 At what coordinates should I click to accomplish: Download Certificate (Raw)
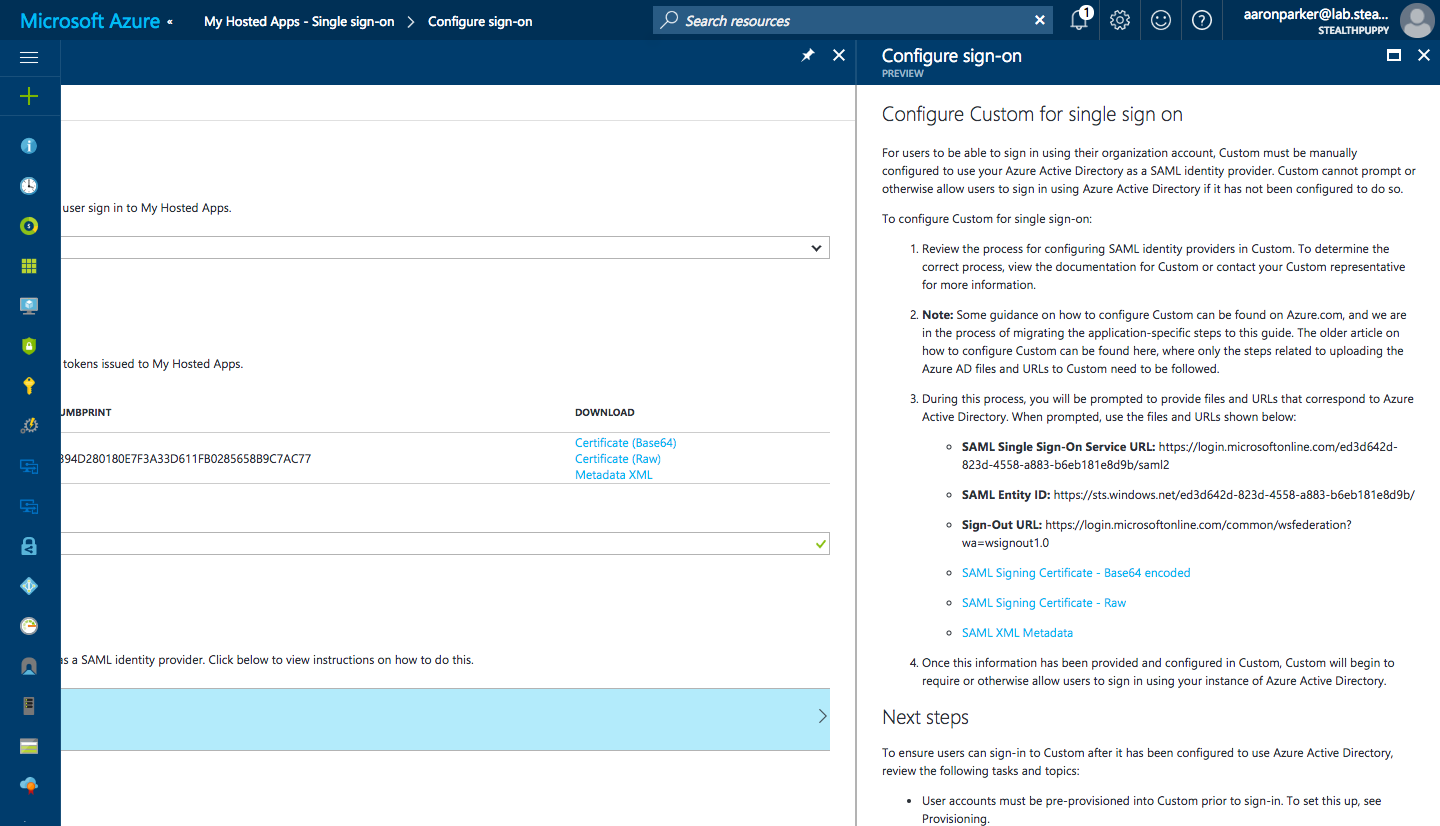point(618,459)
